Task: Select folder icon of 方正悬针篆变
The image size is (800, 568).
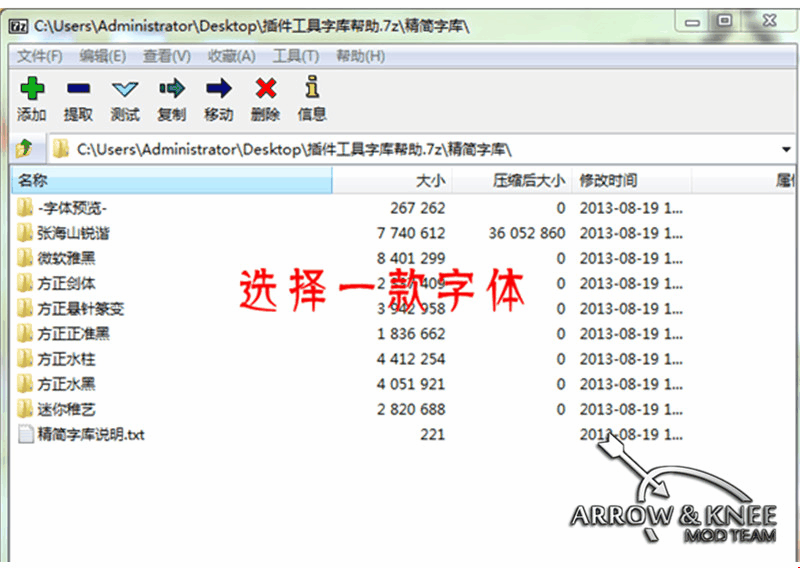Action: coord(24,309)
